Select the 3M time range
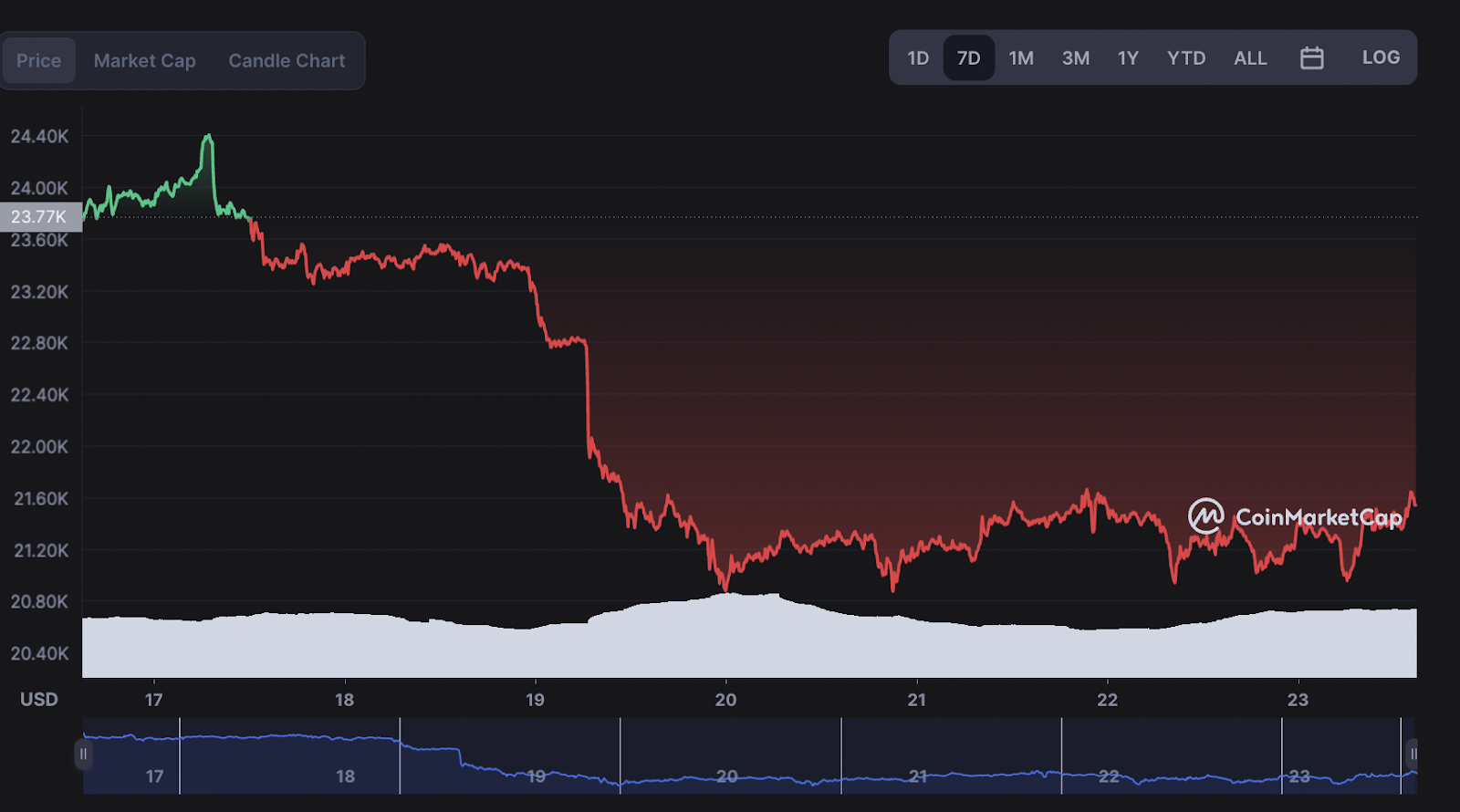1460x812 pixels. (1076, 58)
